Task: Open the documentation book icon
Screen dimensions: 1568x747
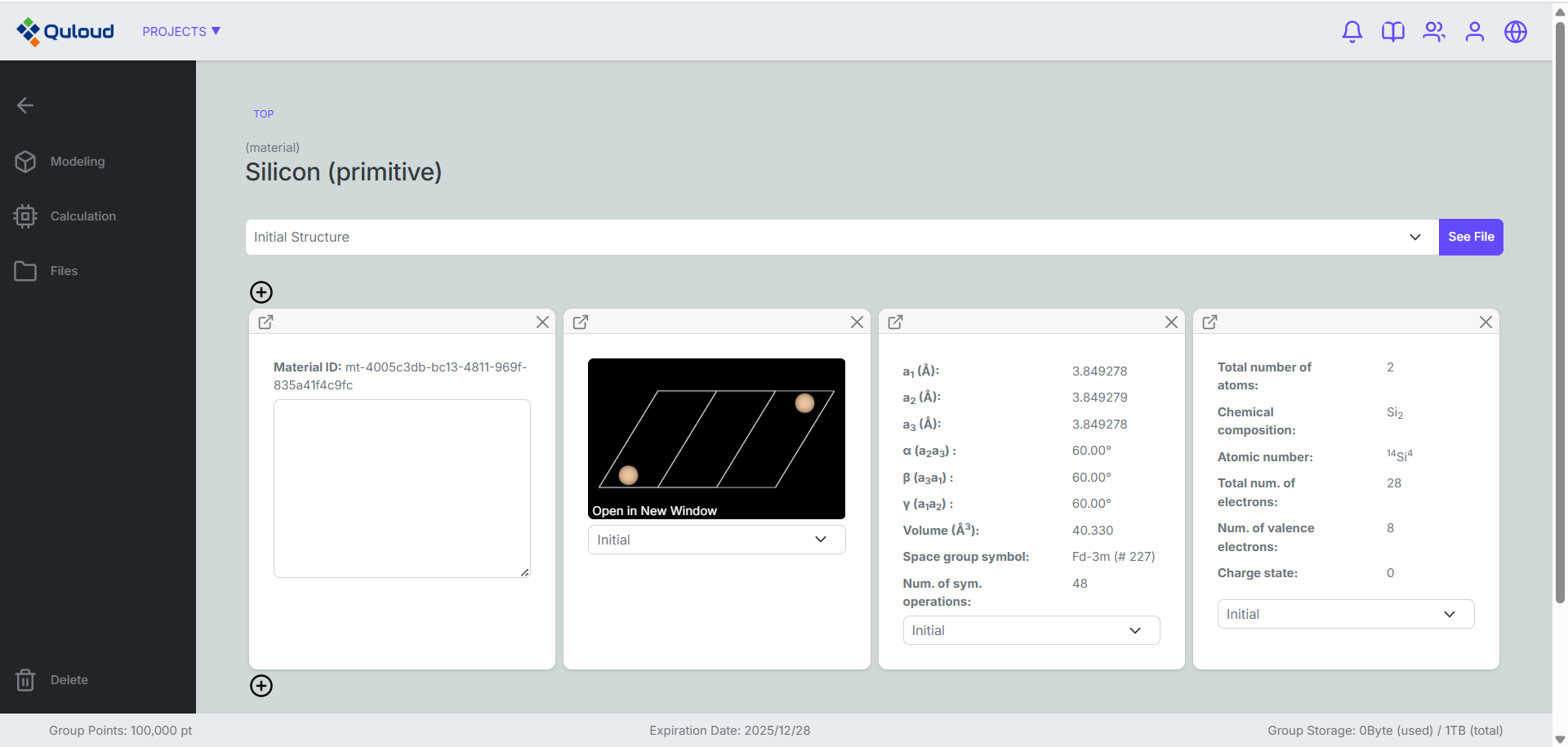Action: pyautogui.click(x=1392, y=32)
